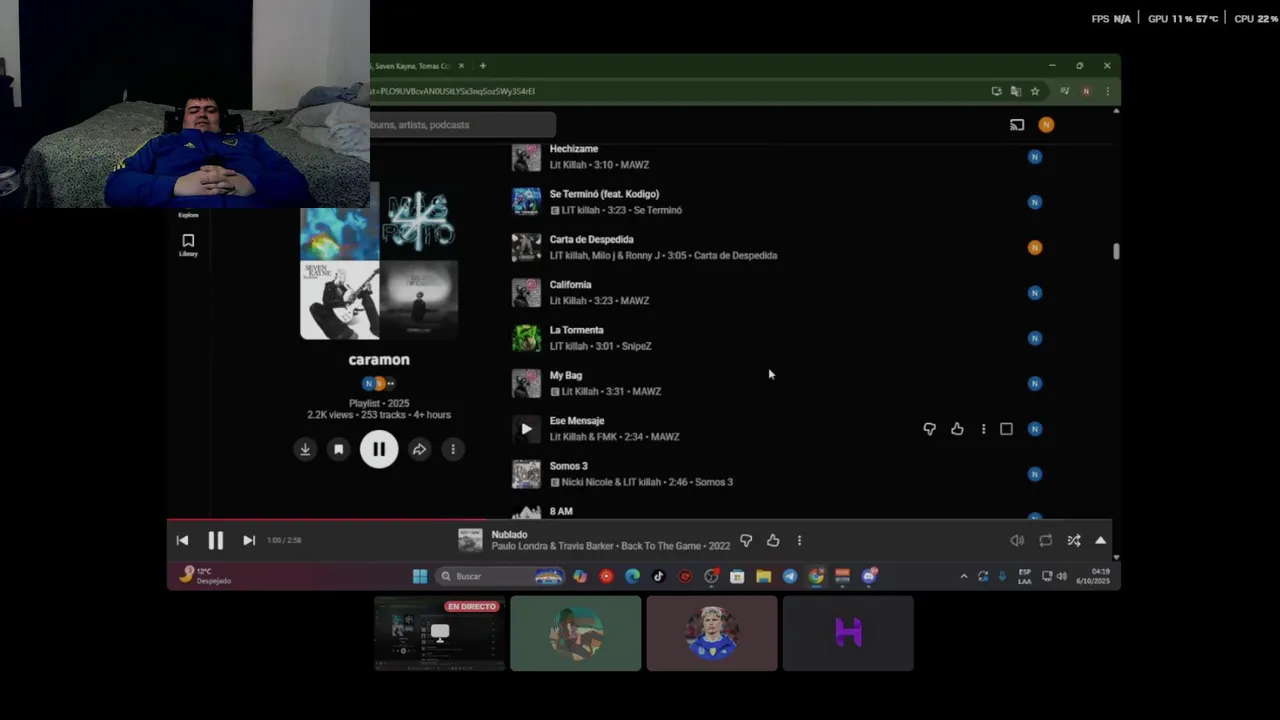Dislike the Ese Mensaje track
Image resolution: width=1280 pixels, height=720 pixels.
tap(929, 429)
